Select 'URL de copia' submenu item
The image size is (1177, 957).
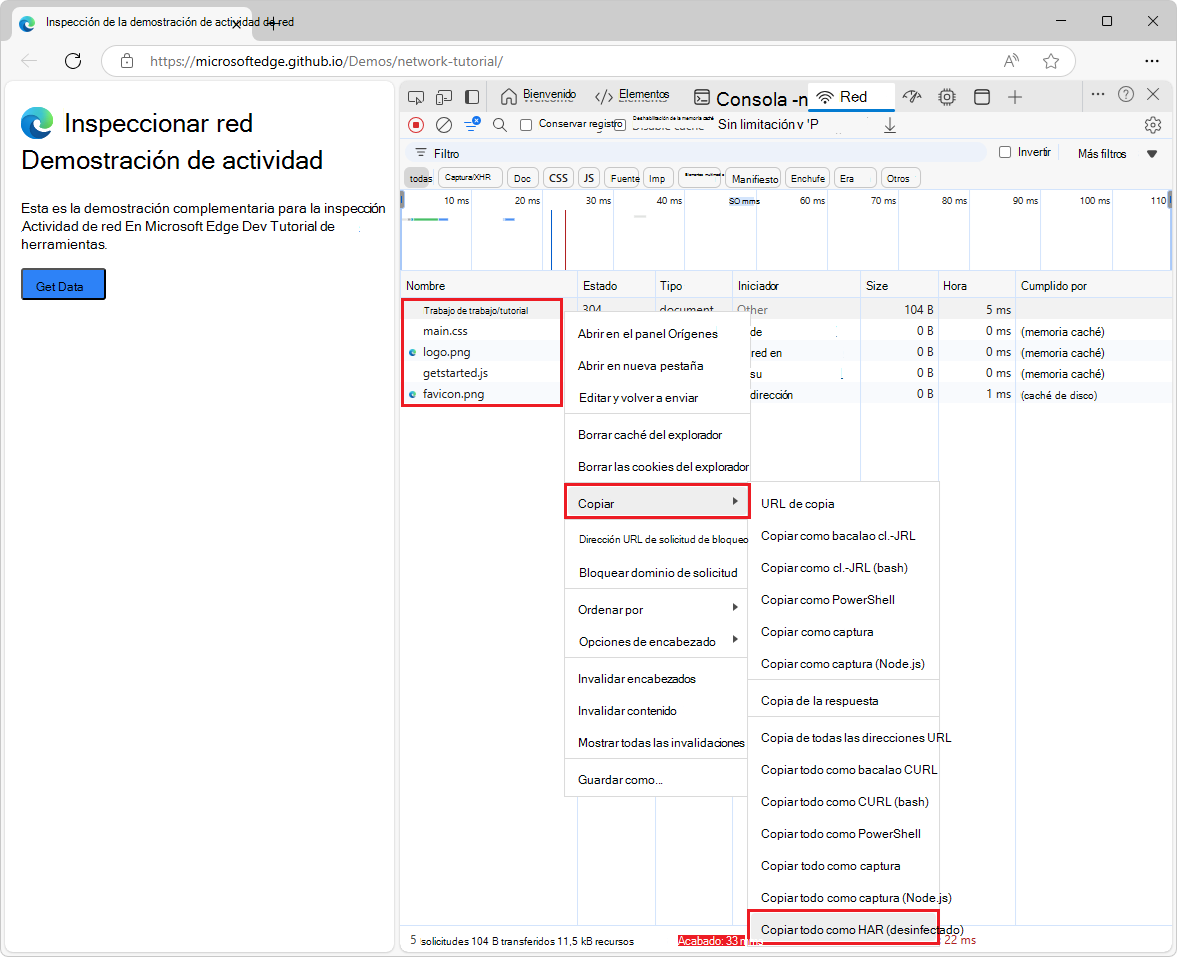pyautogui.click(x=844, y=504)
